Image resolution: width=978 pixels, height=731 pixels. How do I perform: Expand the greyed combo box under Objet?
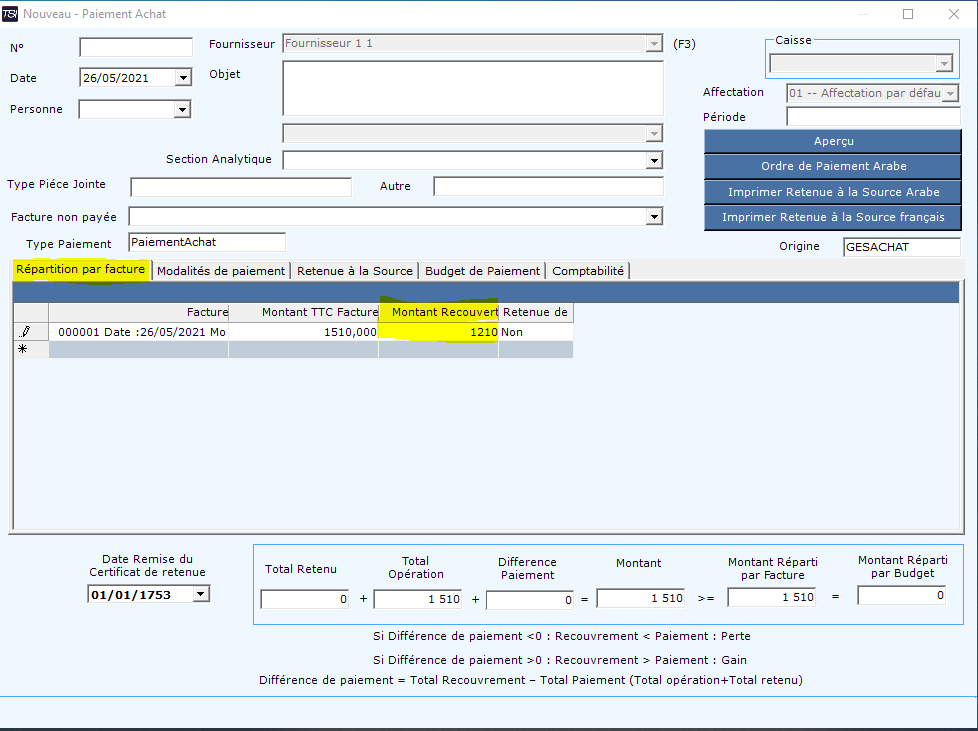[x=654, y=133]
